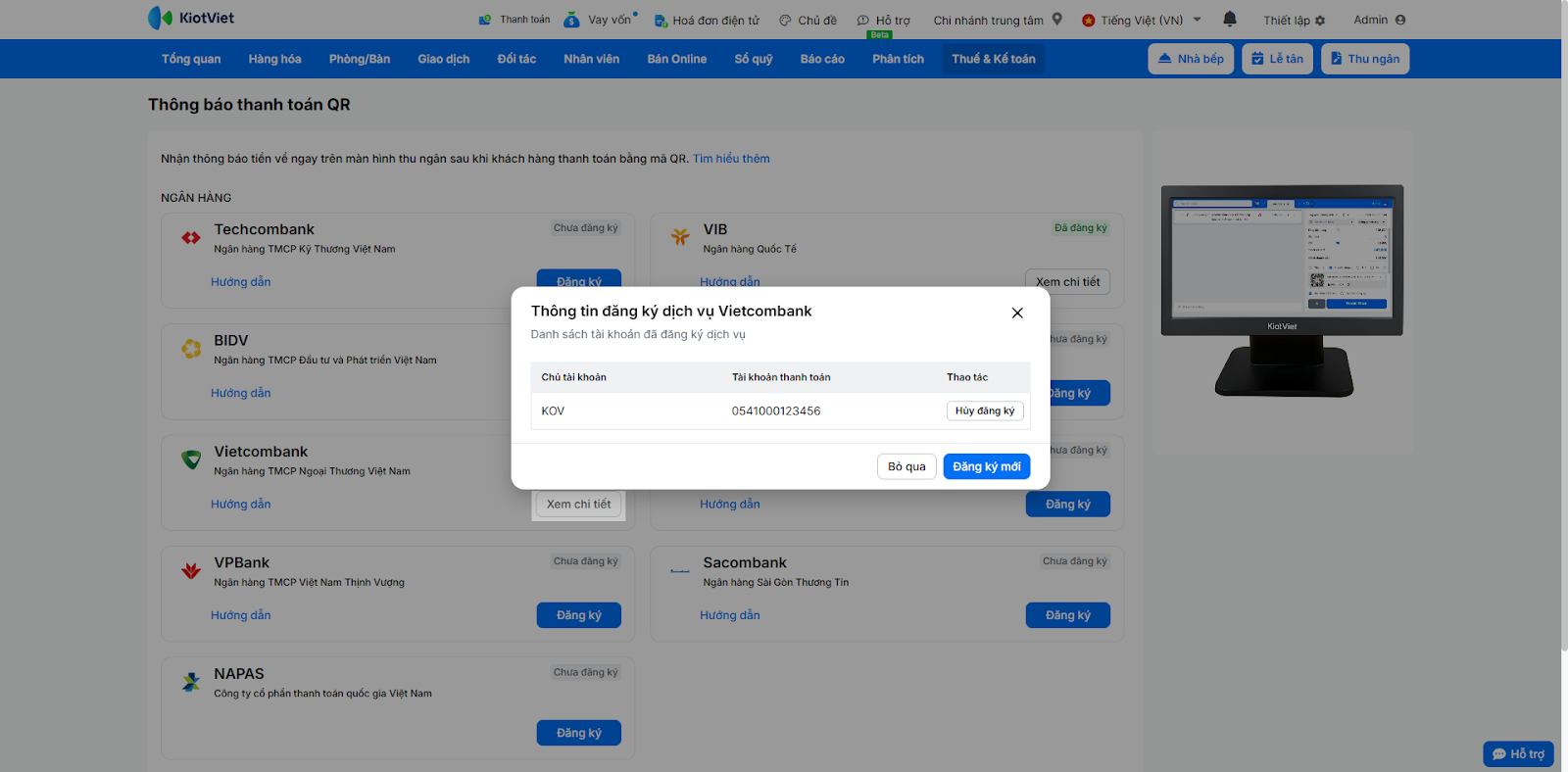Click Vietcombank Xem chi tiết button

(x=578, y=505)
